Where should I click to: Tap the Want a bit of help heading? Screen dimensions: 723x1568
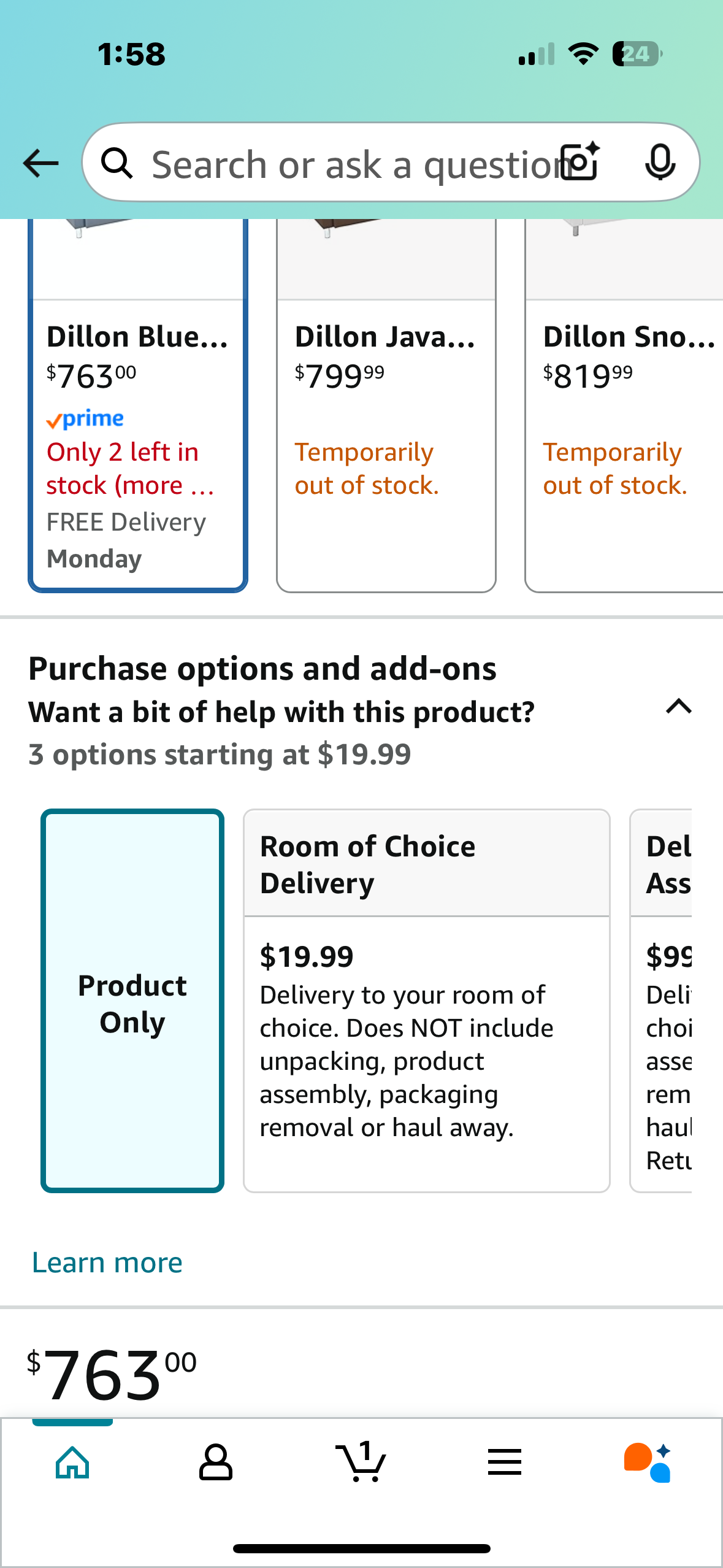click(x=281, y=712)
